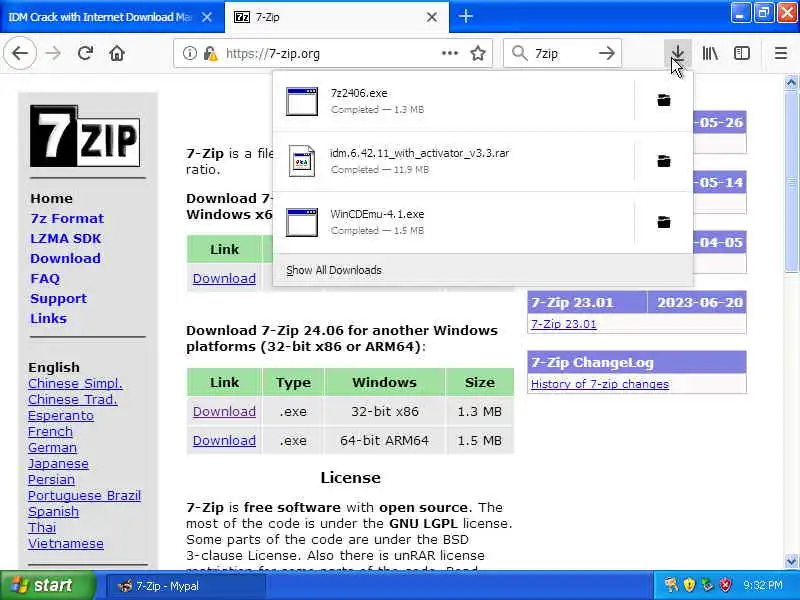Click the forward navigation arrow
Viewport: 800px width, 600px height.
[53, 53]
